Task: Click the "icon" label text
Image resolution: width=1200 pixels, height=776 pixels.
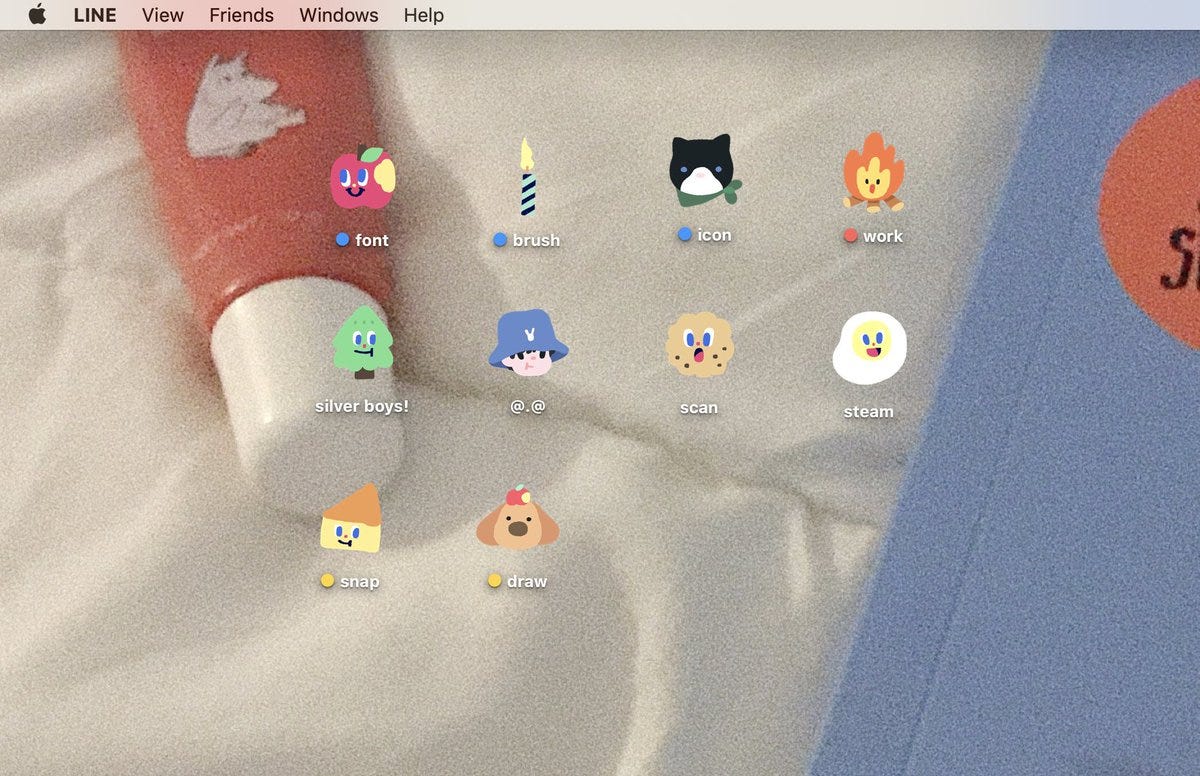Action: [714, 234]
